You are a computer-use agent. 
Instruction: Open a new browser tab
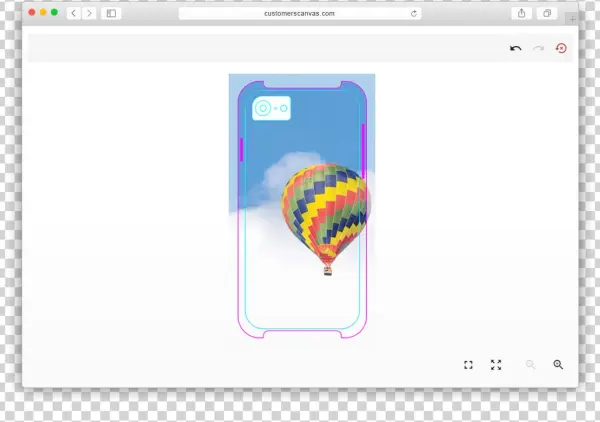click(572, 18)
